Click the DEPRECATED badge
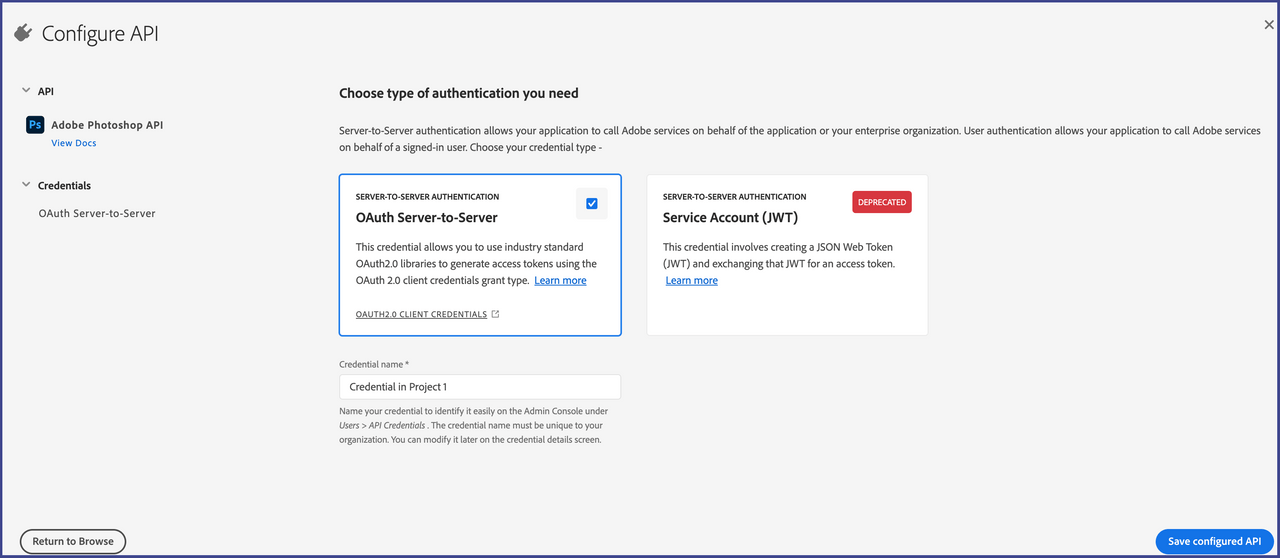The width and height of the screenshot is (1280, 558). 882,202
